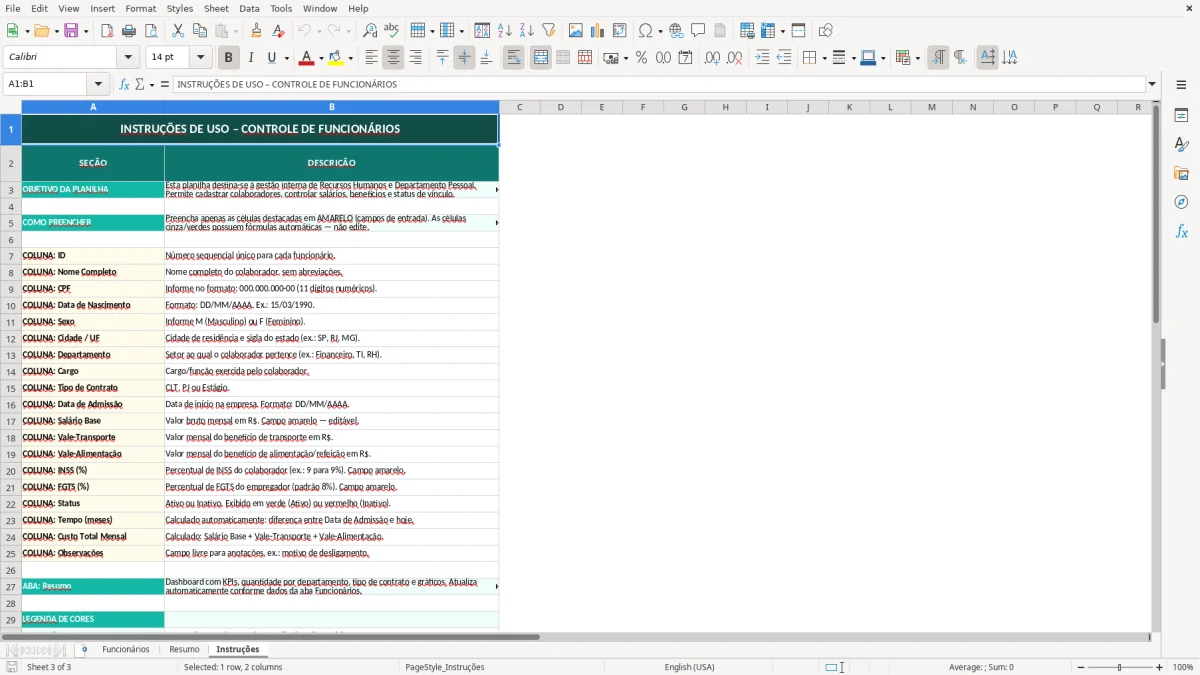1200x675 pixels.
Task: Open the font size dropdown
Action: [200, 58]
